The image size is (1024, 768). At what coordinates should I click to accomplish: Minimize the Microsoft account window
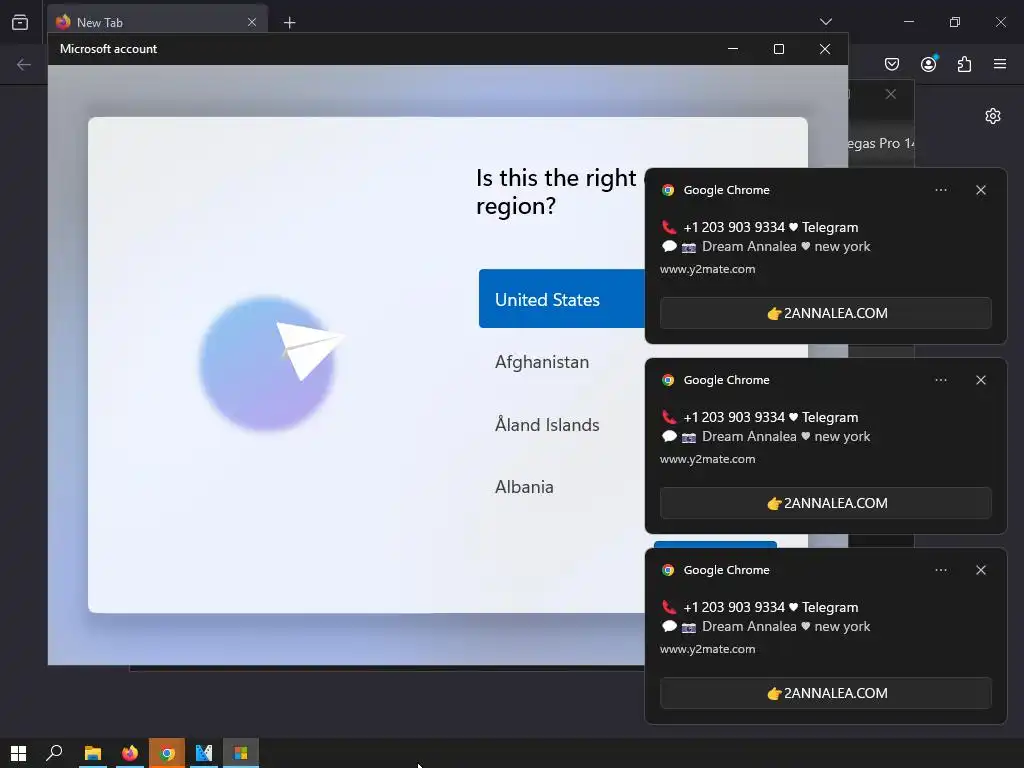click(733, 49)
